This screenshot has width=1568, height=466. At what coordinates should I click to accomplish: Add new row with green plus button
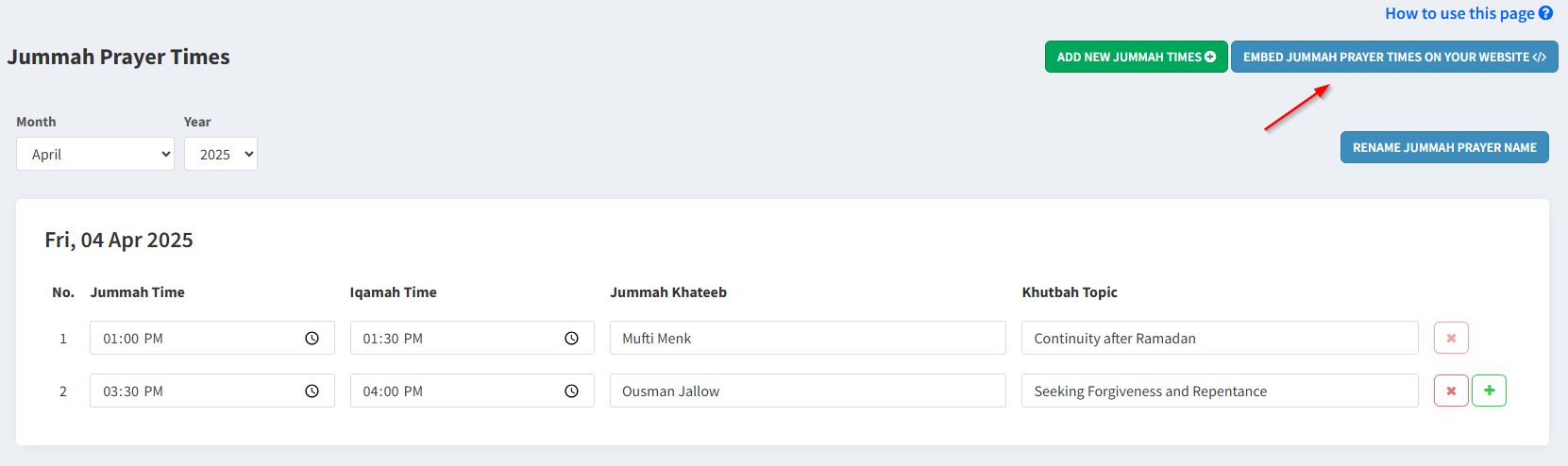[x=1489, y=391]
